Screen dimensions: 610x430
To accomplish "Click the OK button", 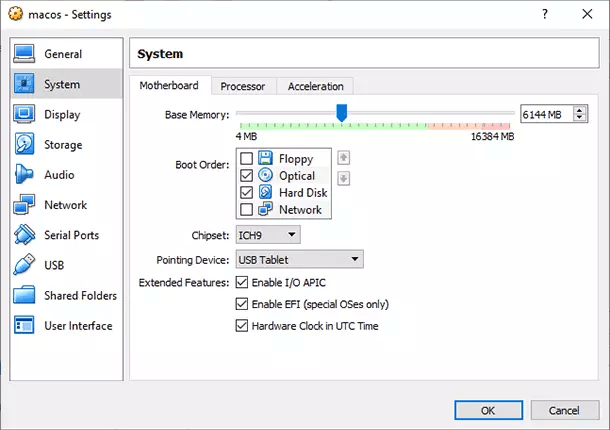I will click(x=488, y=410).
